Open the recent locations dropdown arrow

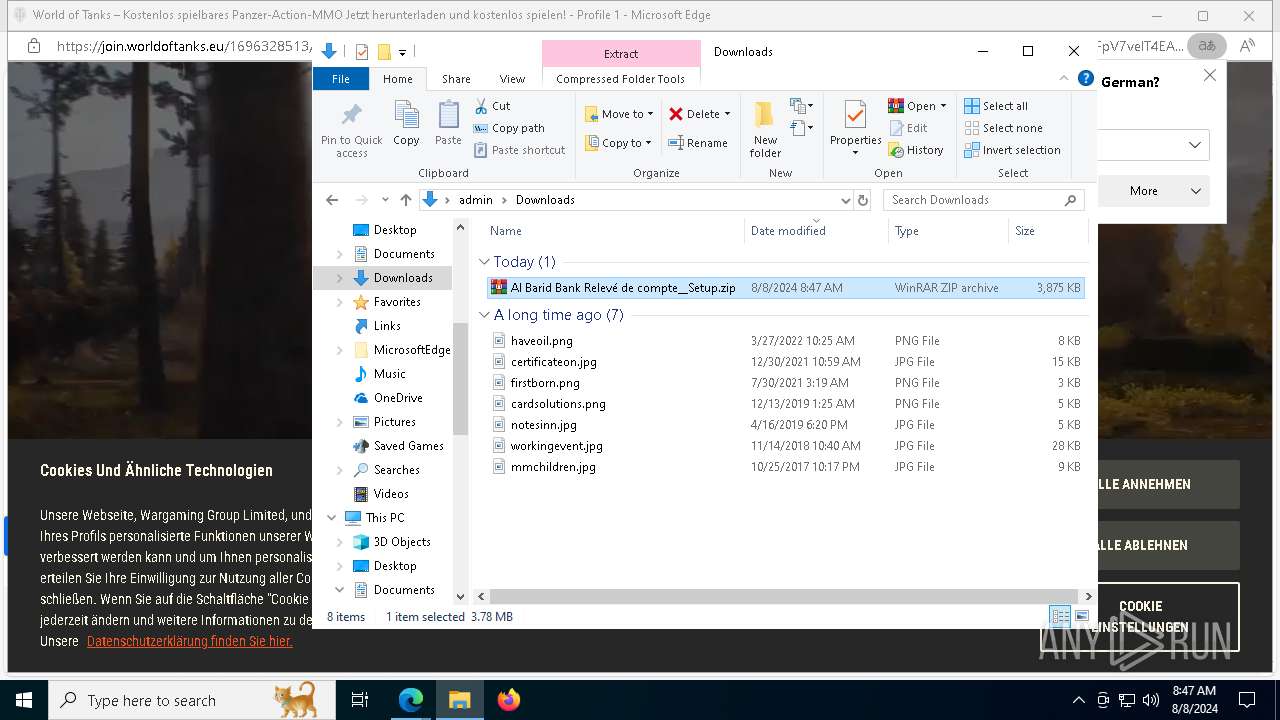tap(384, 200)
